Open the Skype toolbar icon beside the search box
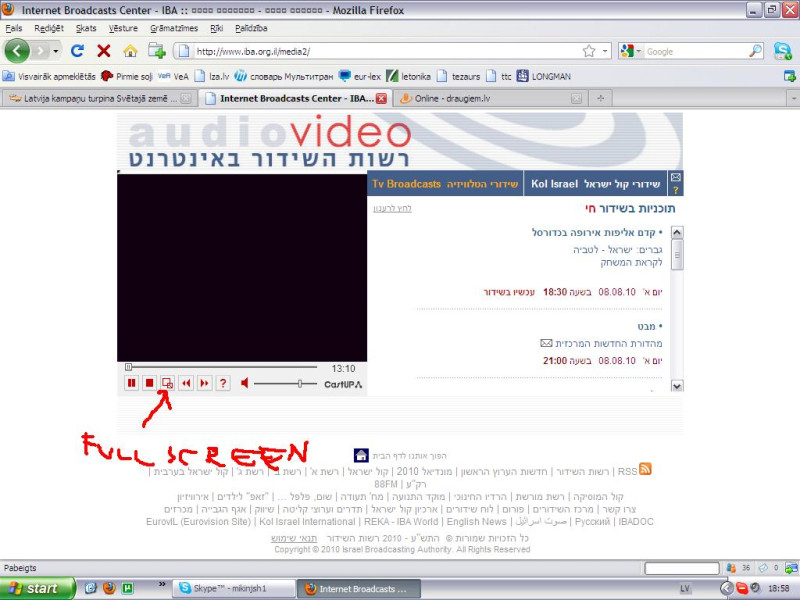The image size is (800, 600). (x=782, y=51)
